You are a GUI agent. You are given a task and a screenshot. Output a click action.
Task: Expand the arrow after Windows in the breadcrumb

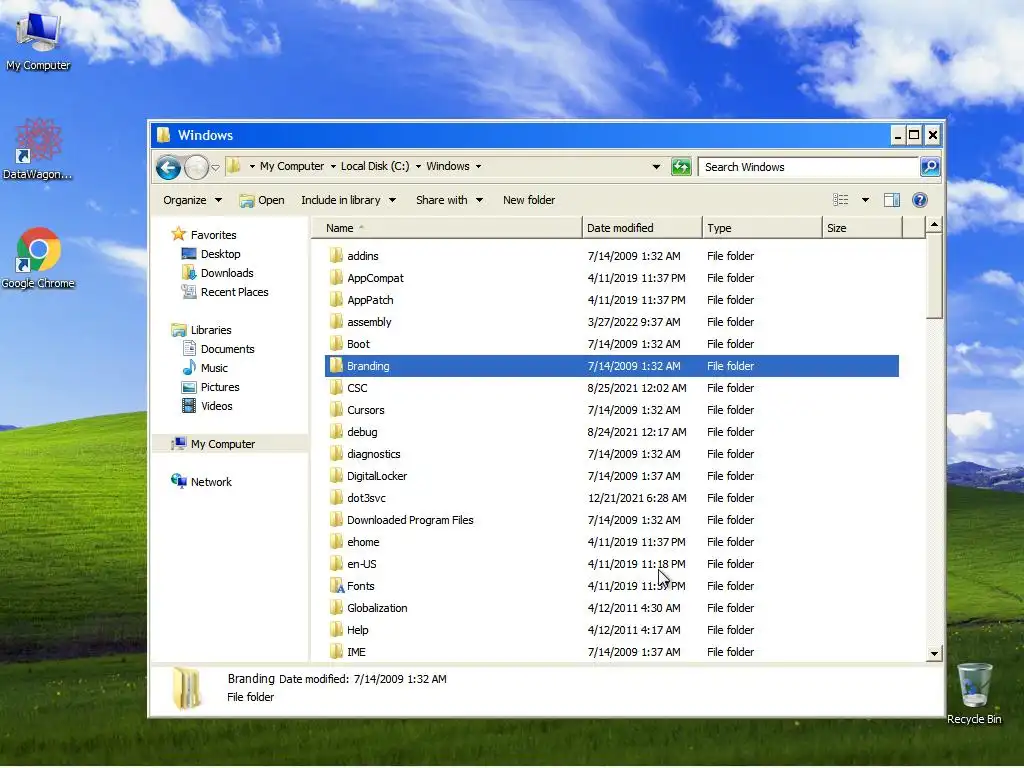479,167
